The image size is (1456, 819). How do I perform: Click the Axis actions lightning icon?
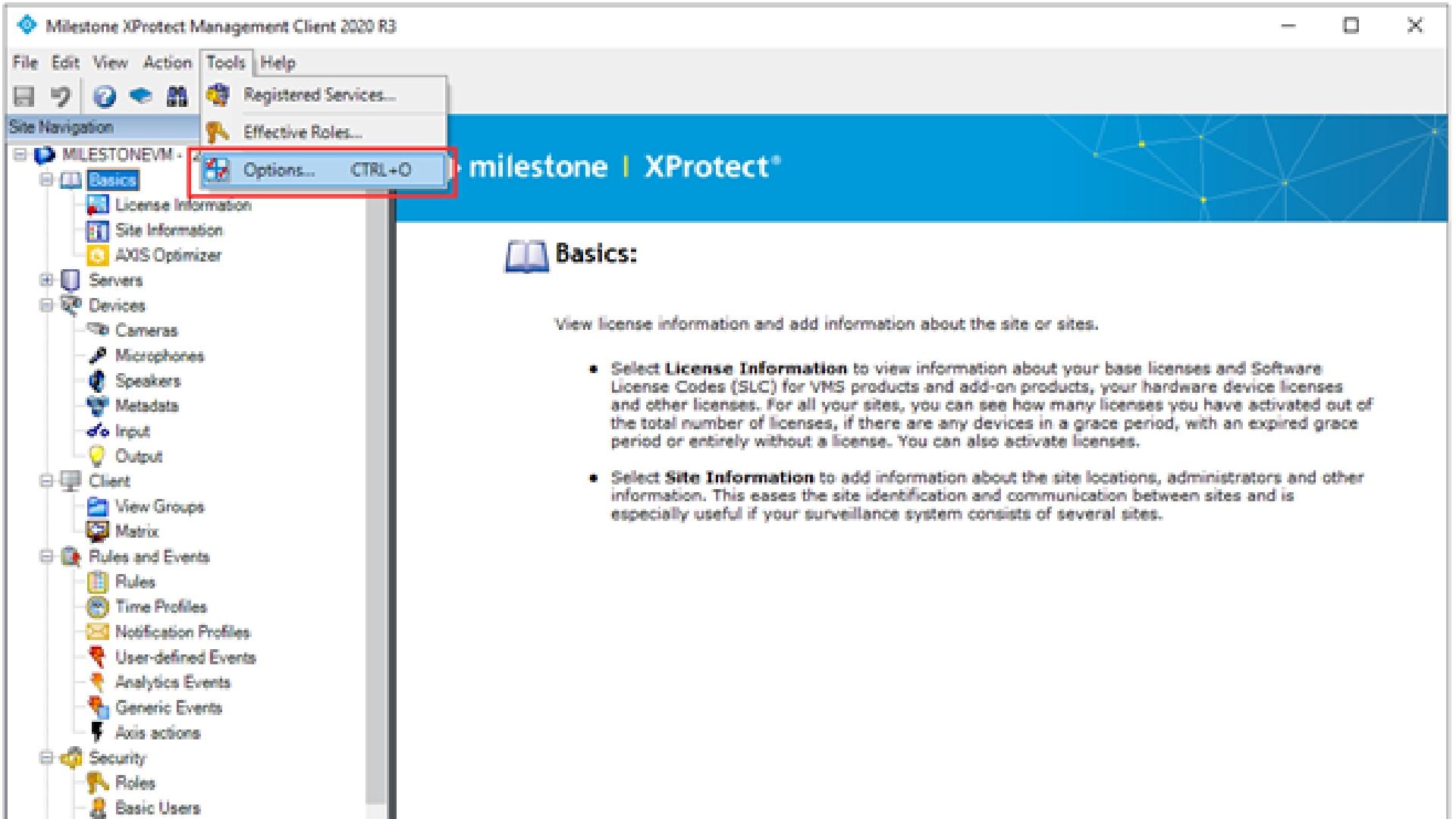point(97,733)
